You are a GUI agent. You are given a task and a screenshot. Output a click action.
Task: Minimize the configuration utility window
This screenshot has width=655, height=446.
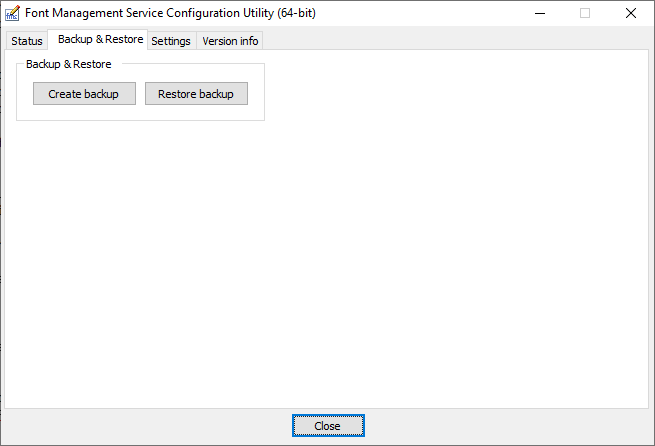pyautogui.click(x=539, y=14)
